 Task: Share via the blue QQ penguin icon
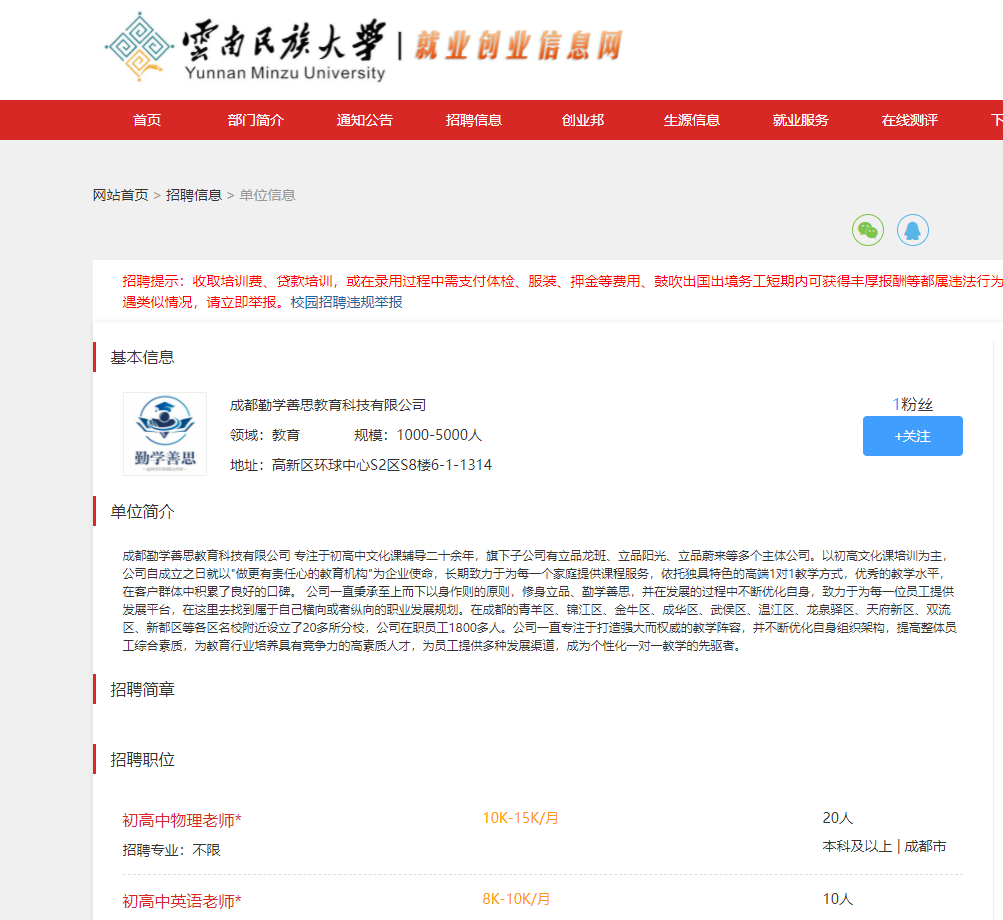coord(913,230)
